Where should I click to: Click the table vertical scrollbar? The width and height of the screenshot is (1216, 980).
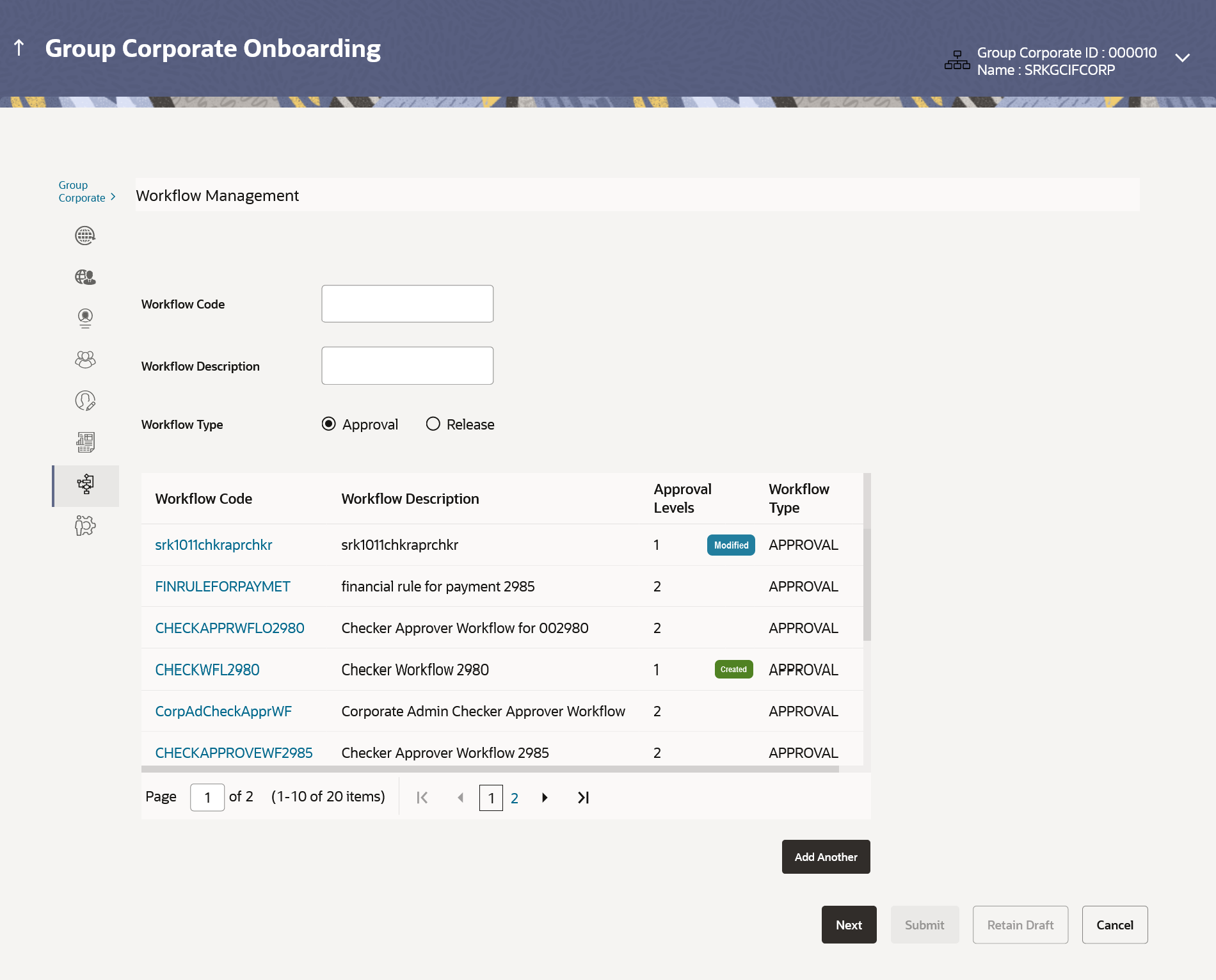(x=867, y=584)
